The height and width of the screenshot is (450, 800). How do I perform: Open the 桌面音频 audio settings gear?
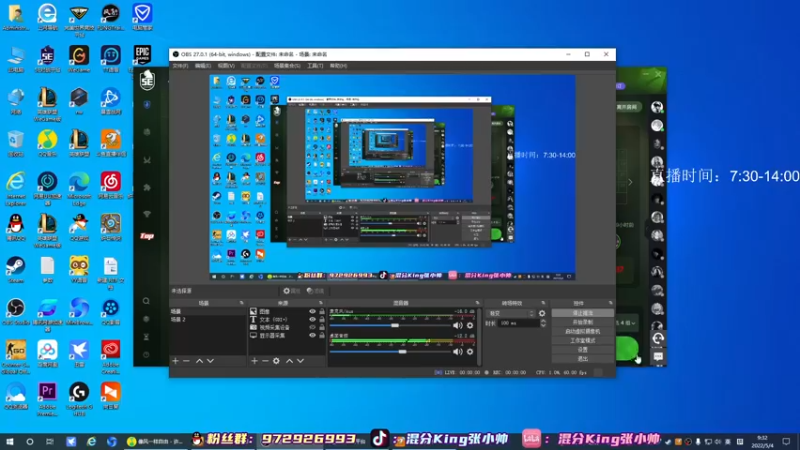[470, 352]
